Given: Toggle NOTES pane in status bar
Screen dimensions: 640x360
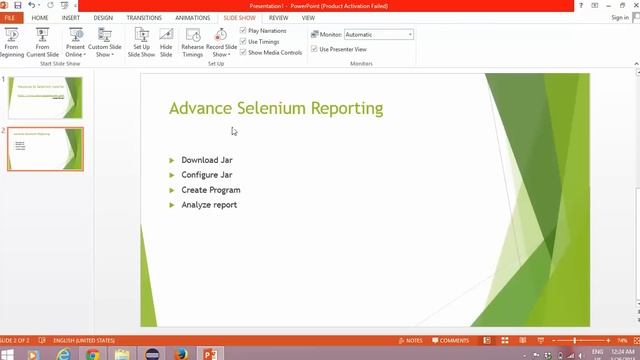Looking at the screenshot, I should click(x=411, y=340).
